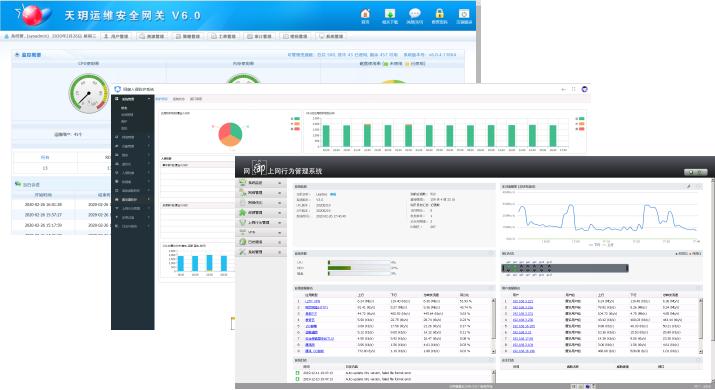The height and width of the screenshot is (390, 715).
Task: Open 策略管理 menu in gateway toolbar
Action: [x=188, y=36]
